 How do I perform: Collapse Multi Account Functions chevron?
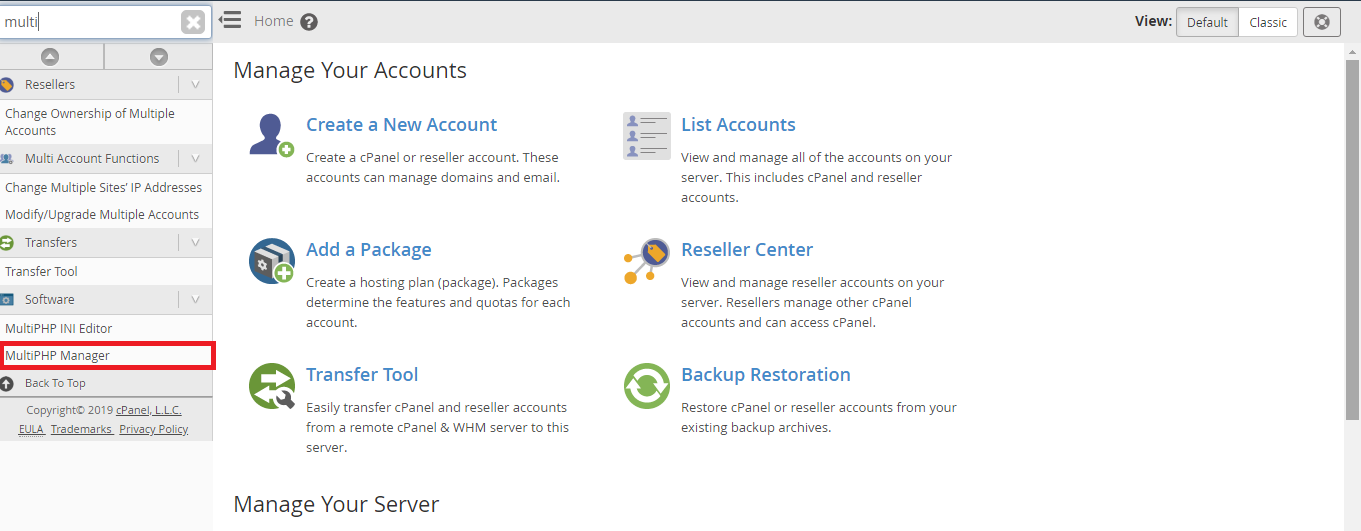click(x=195, y=159)
